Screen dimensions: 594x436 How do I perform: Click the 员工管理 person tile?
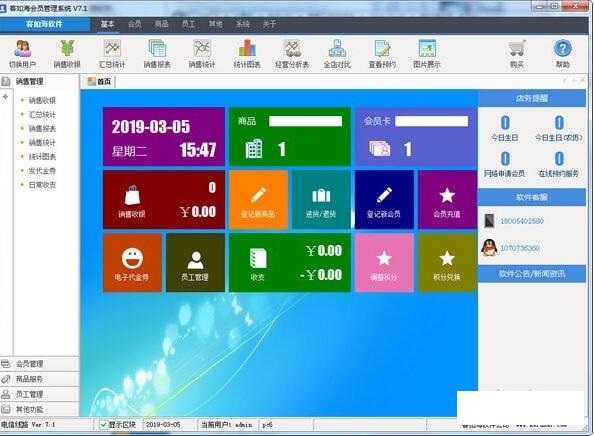195,263
